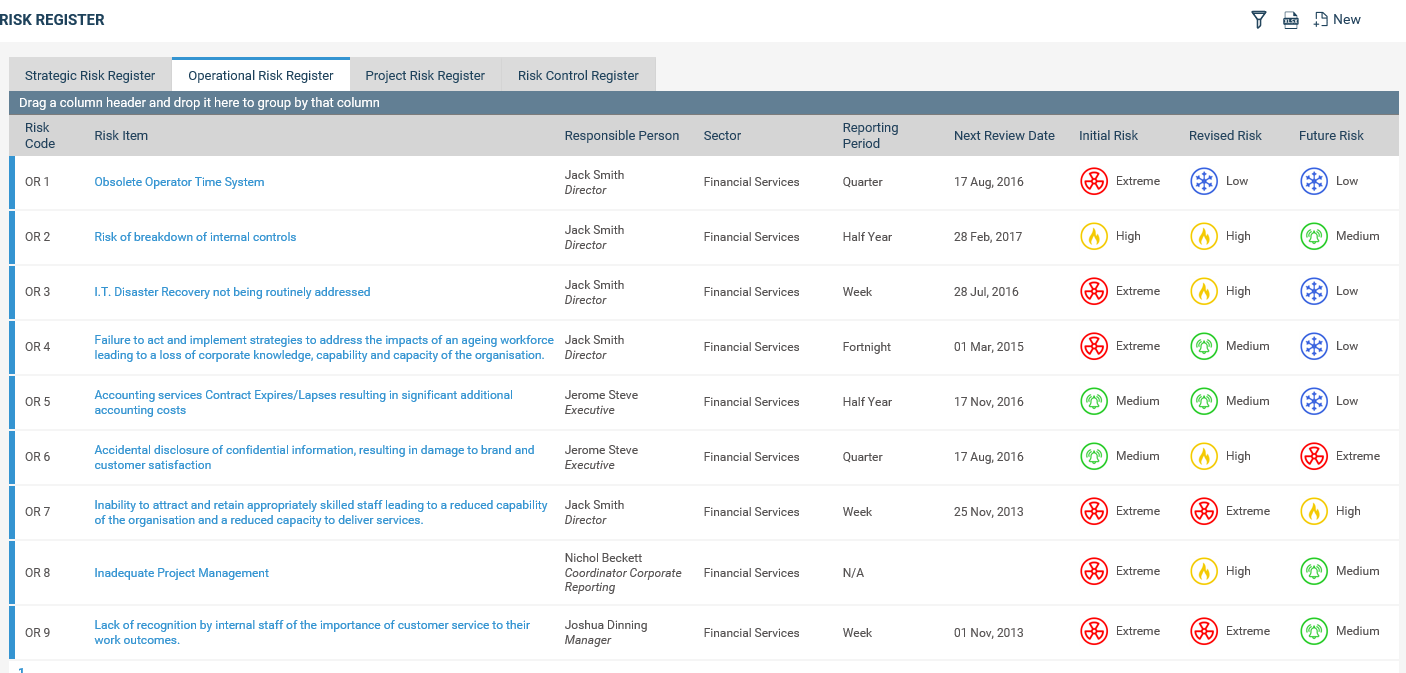Click the Extreme revised risk icon for OR 9
This screenshot has height=673, width=1406.
tap(1204, 631)
